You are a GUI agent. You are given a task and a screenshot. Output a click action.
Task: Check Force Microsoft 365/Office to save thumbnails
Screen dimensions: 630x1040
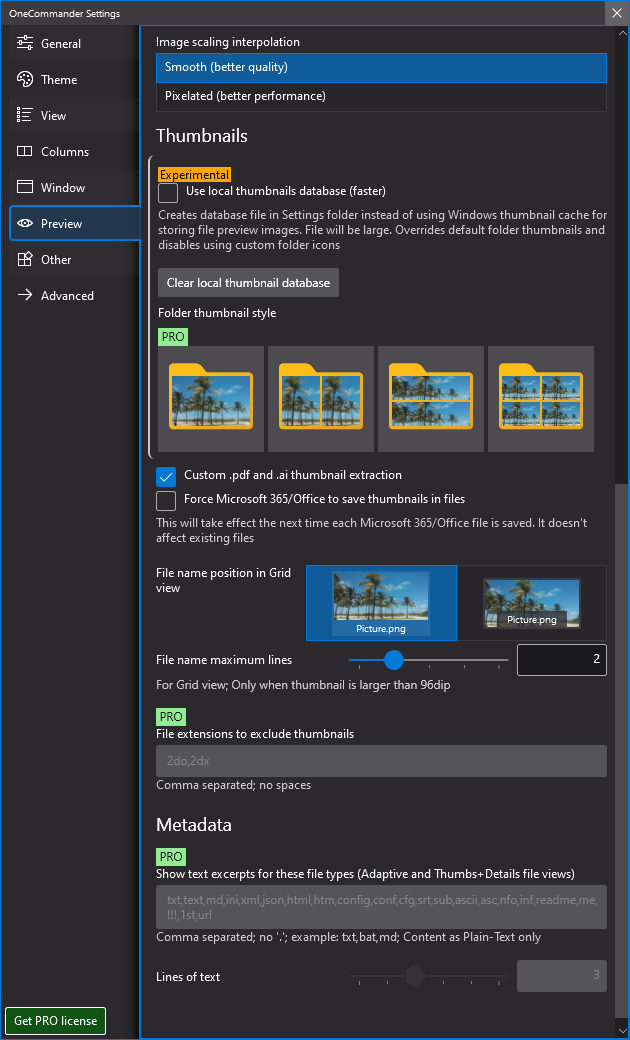point(166,499)
